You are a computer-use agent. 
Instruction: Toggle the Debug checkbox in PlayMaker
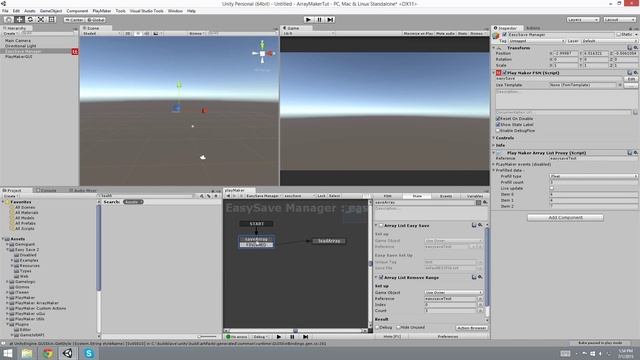378,327
